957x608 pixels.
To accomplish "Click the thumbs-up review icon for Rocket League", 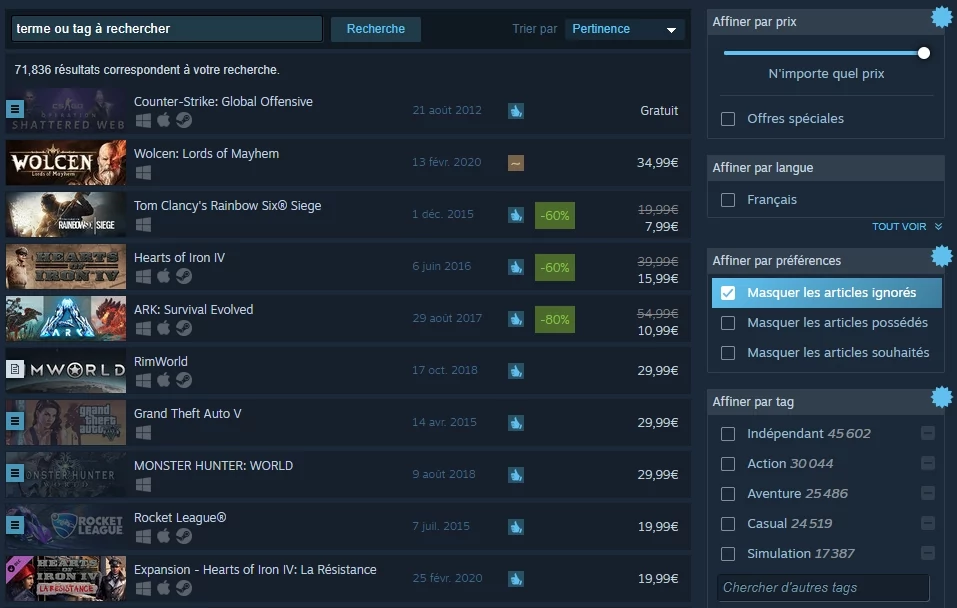I will click(516, 527).
